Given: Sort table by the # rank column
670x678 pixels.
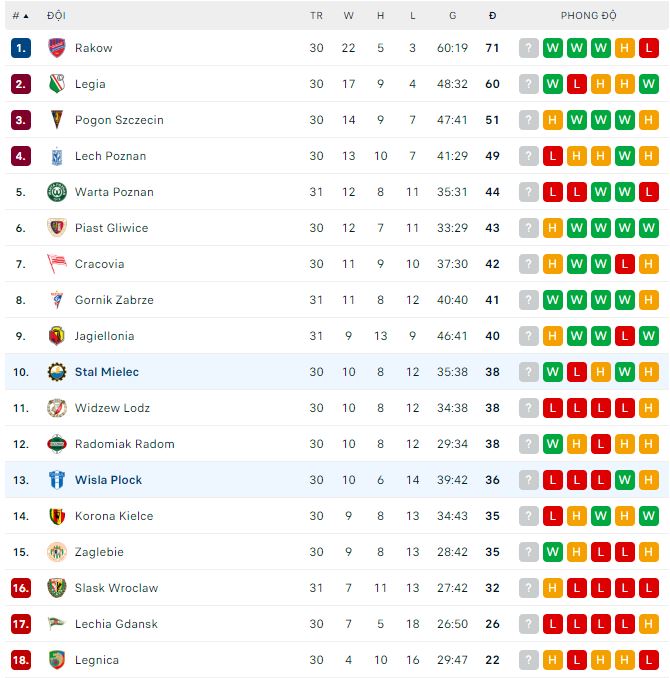Looking at the screenshot, I should click(x=20, y=16).
